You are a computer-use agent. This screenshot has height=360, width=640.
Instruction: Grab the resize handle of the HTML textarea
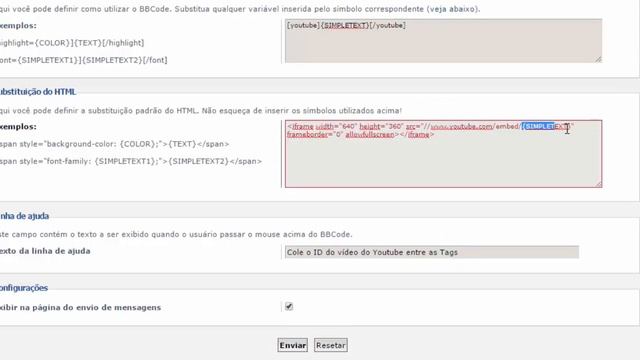[598, 184]
